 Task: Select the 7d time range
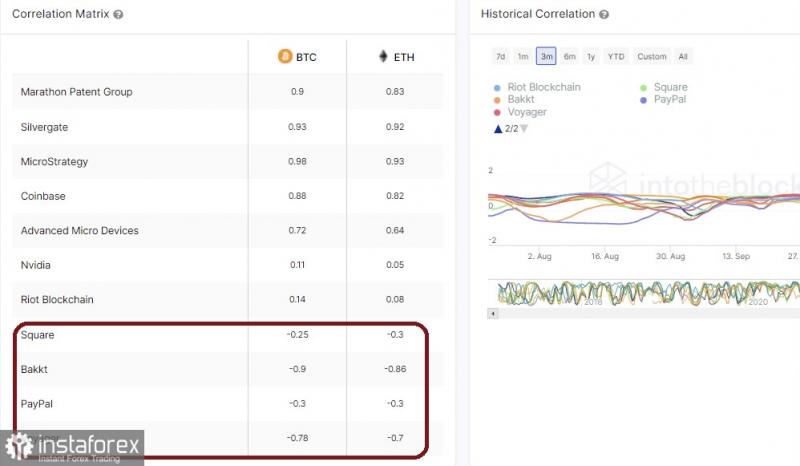(501, 56)
